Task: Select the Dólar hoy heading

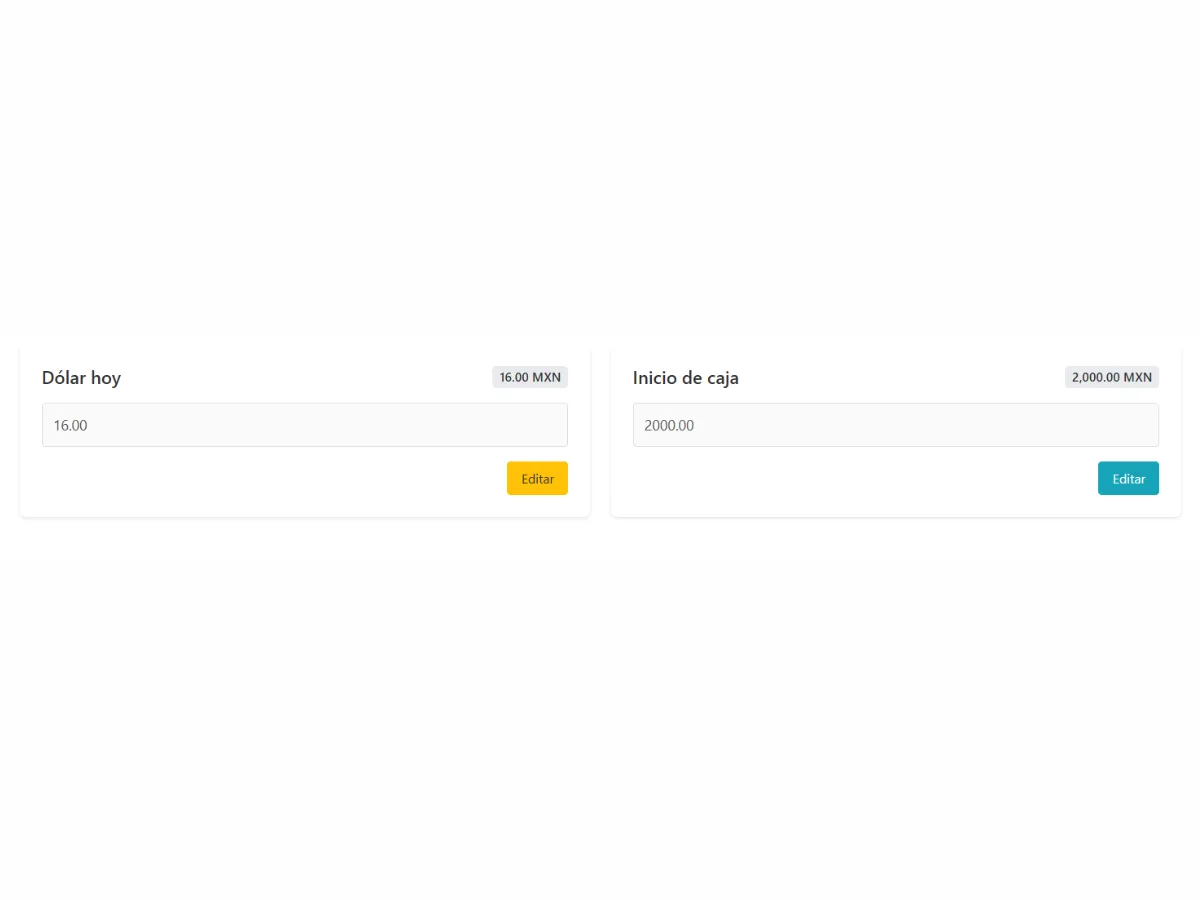Action: point(81,378)
